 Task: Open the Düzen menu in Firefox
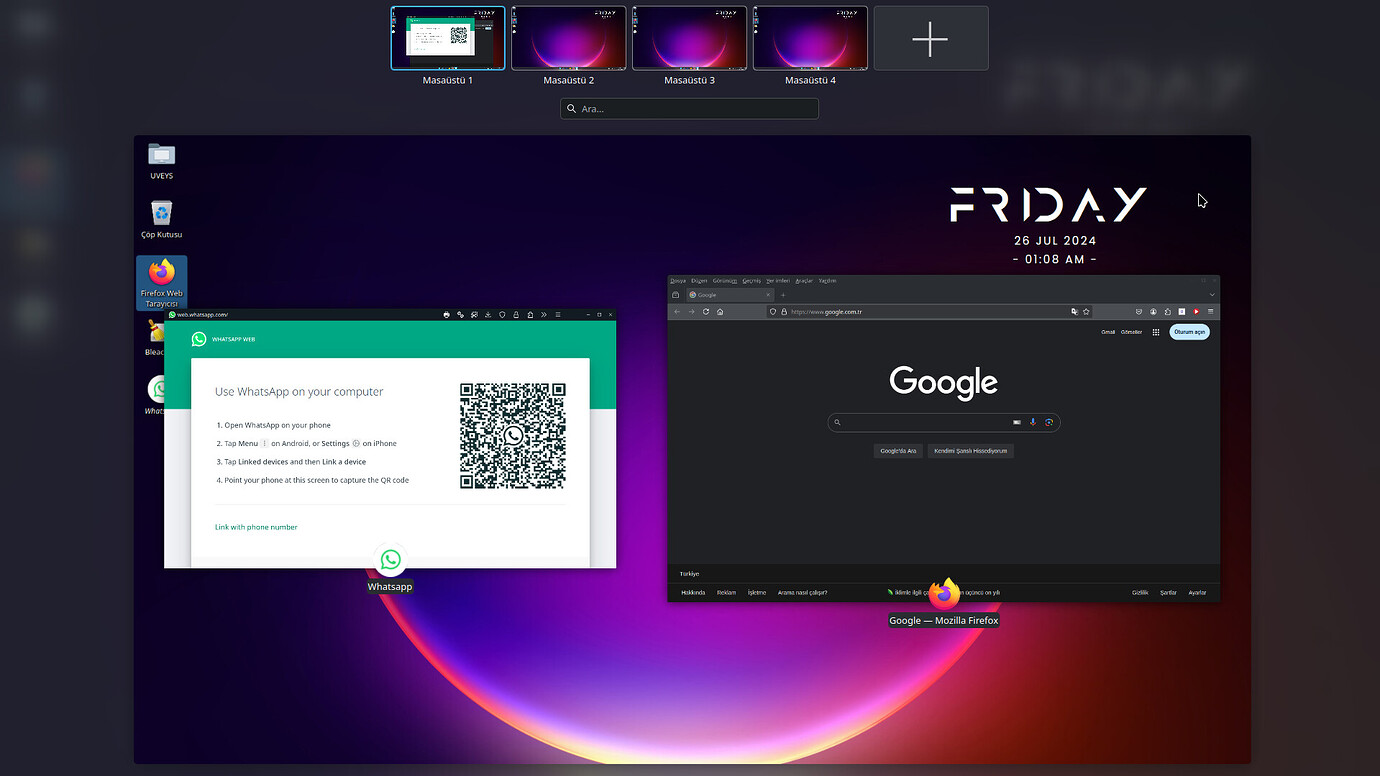pos(699,281)
